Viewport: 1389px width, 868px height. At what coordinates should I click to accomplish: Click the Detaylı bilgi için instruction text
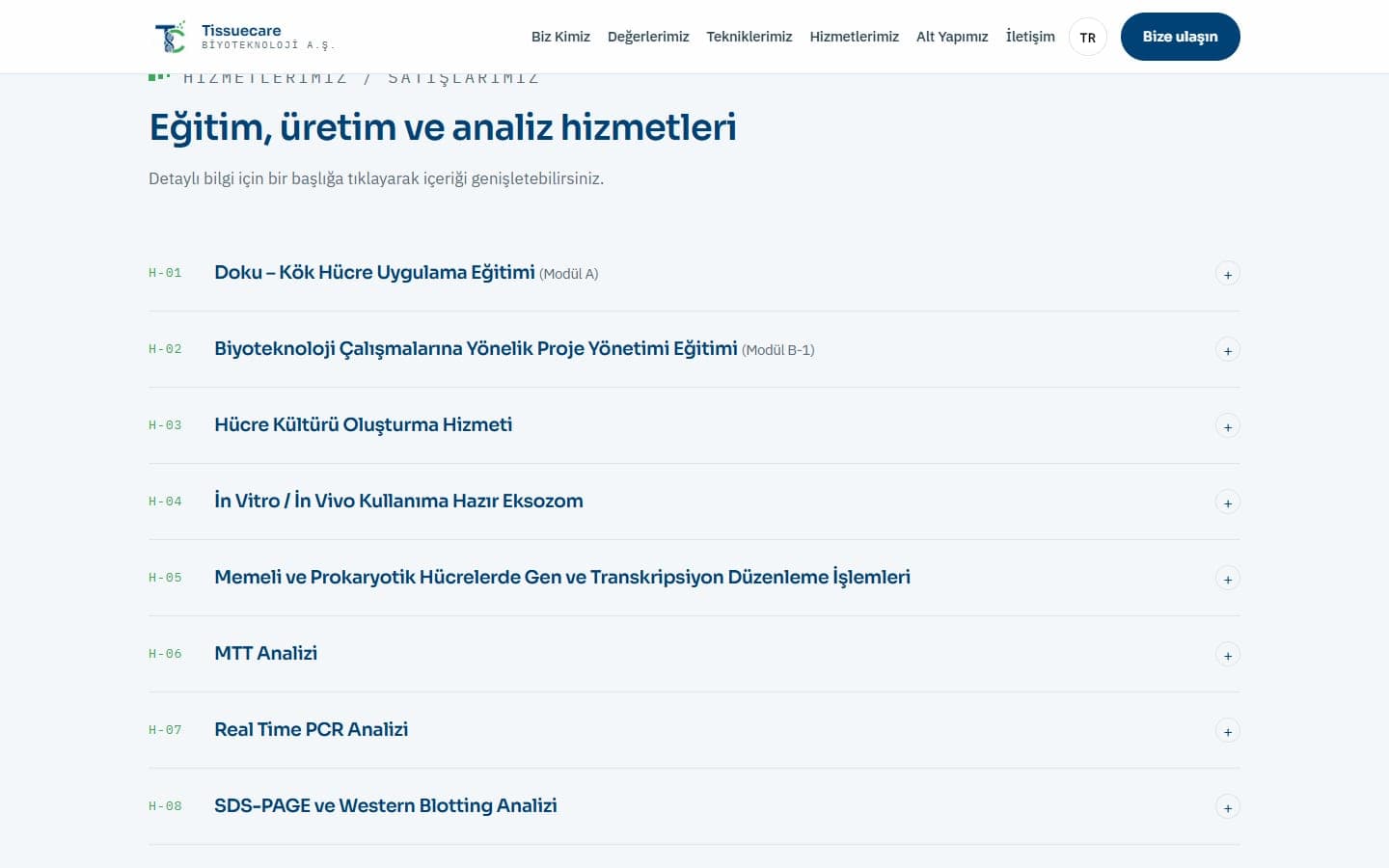point(376,178)
